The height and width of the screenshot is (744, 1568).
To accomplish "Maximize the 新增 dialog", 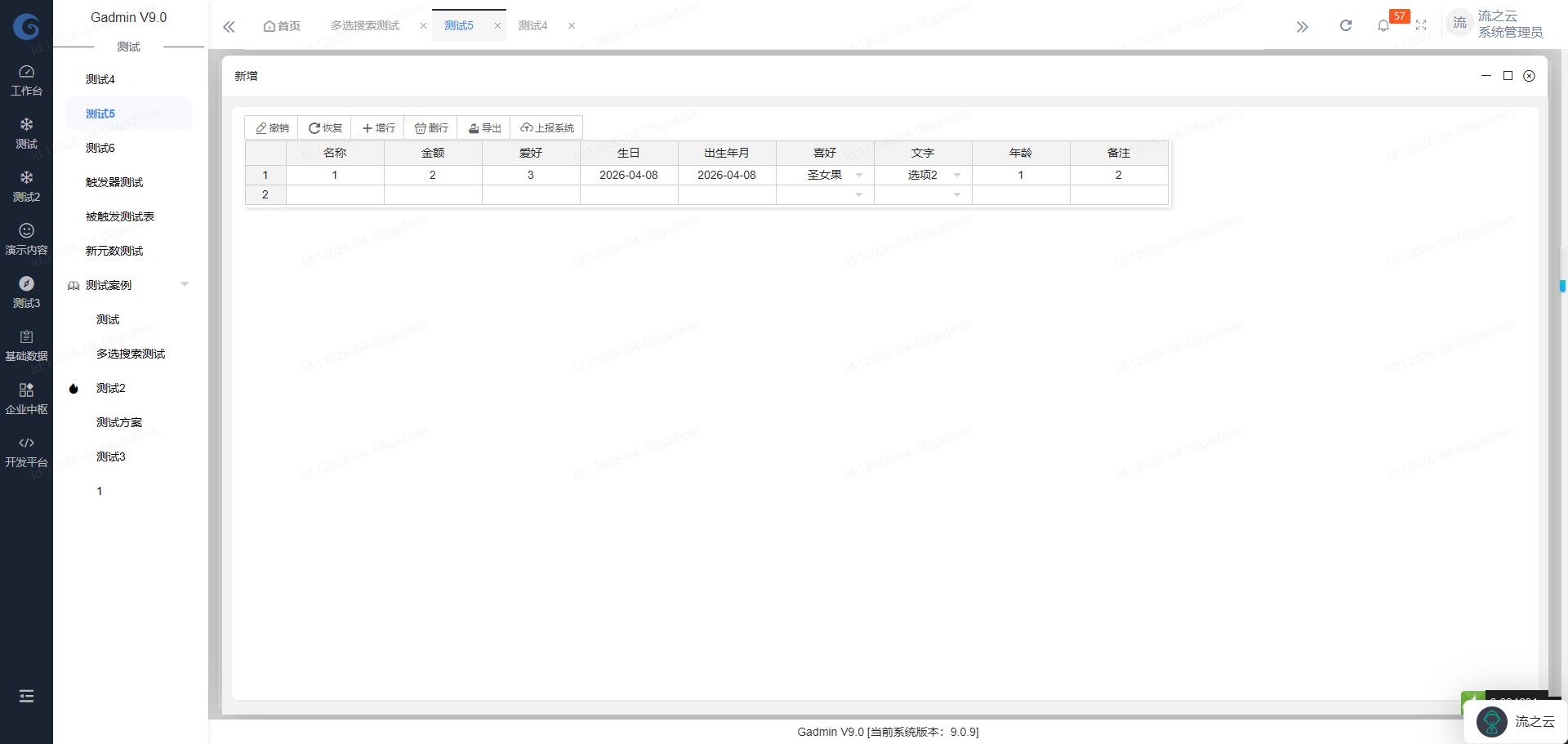I will pyautogui.click(x=1508, y=75).
